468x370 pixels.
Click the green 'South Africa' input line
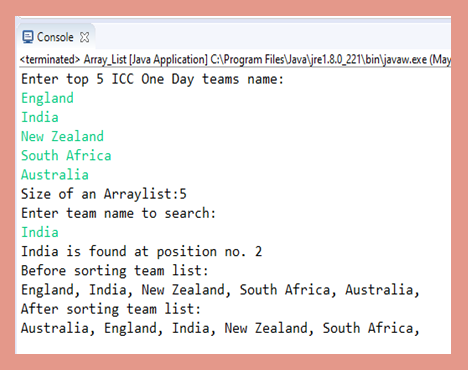[66, 156]
